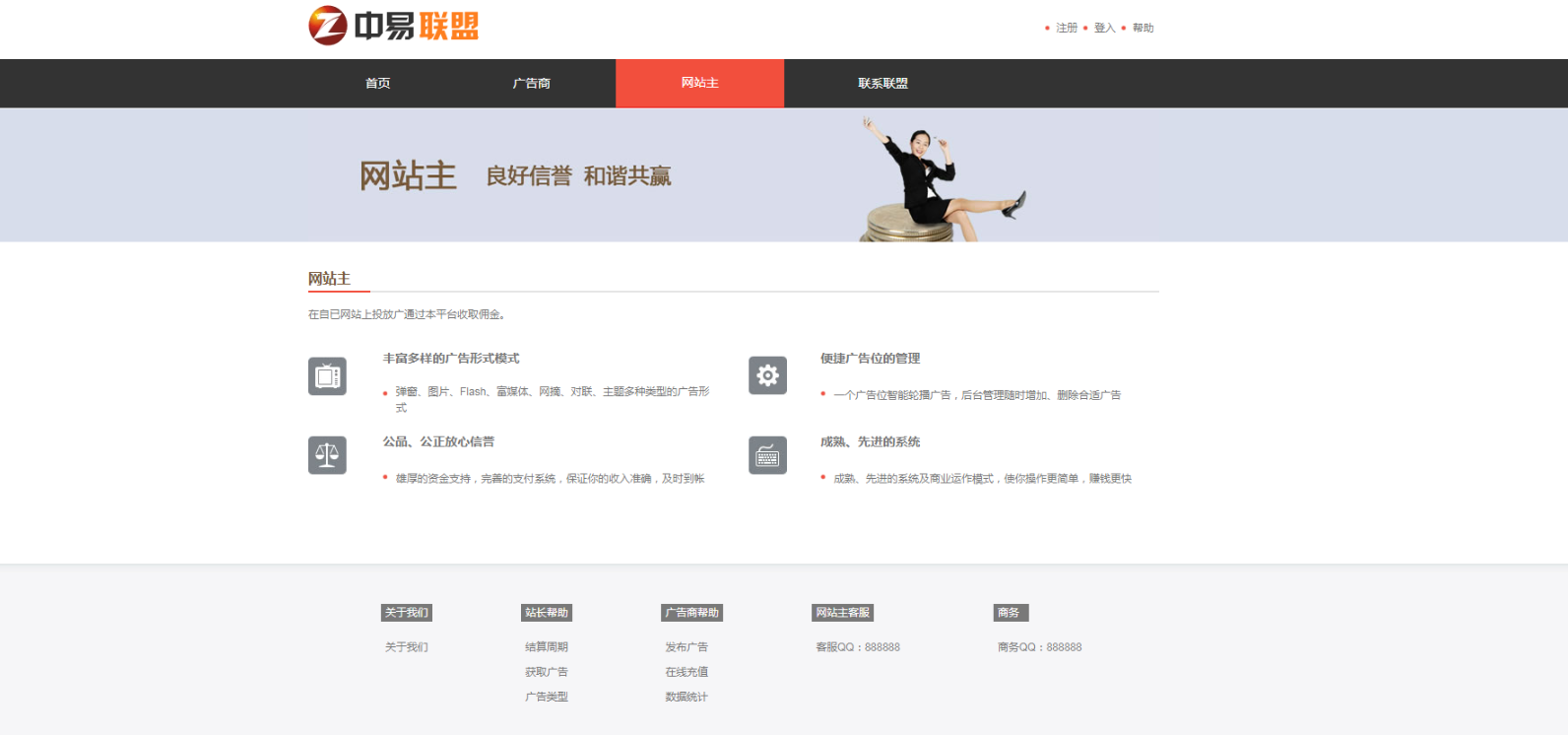Click the 登入 login link
The height and width of the screenshot is (735, 1568).
point(1104,29)
